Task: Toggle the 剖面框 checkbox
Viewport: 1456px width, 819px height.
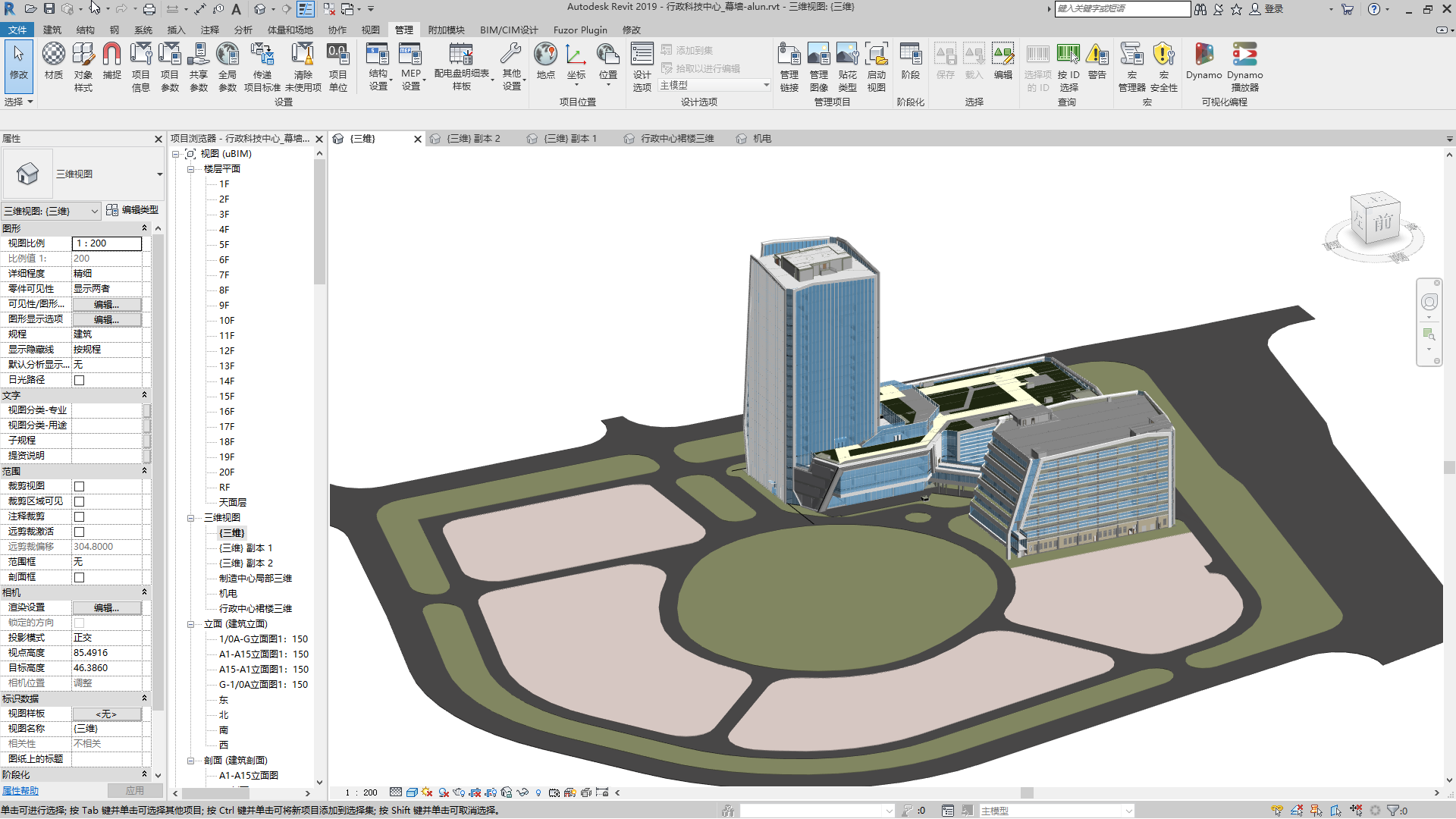Action: tap(79, 577)
